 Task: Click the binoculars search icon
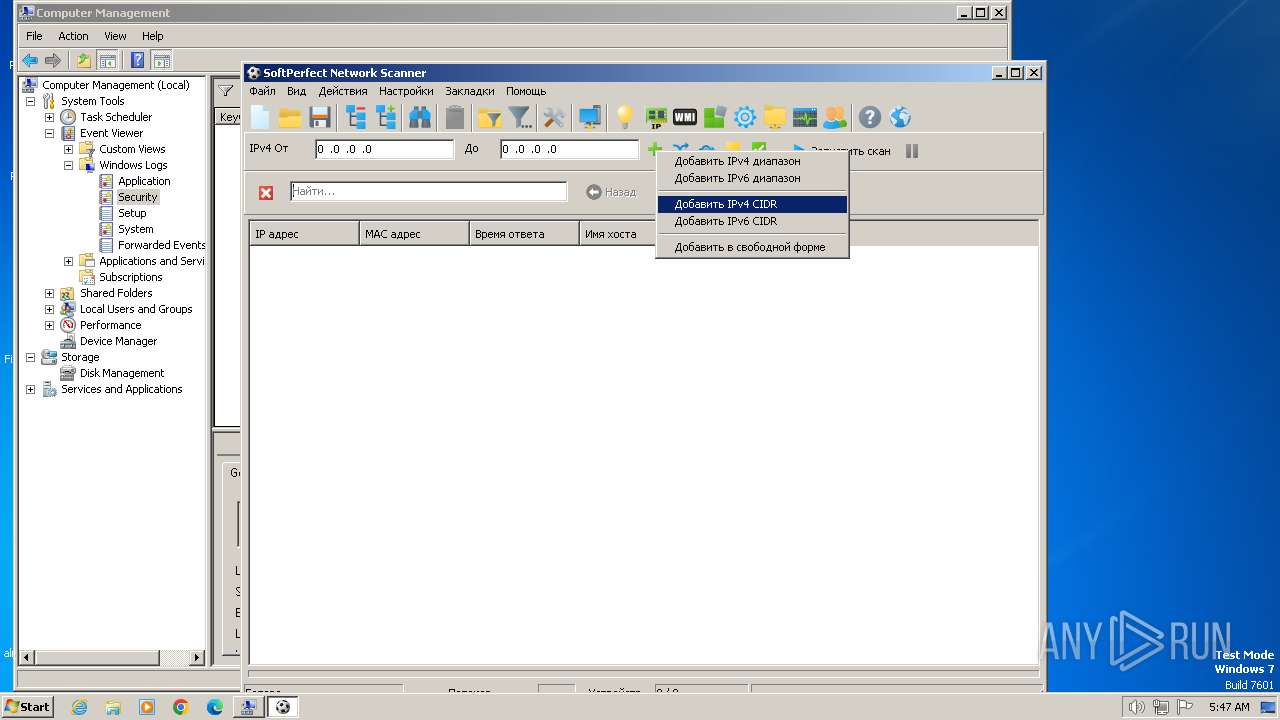click(x=420, y=118)
